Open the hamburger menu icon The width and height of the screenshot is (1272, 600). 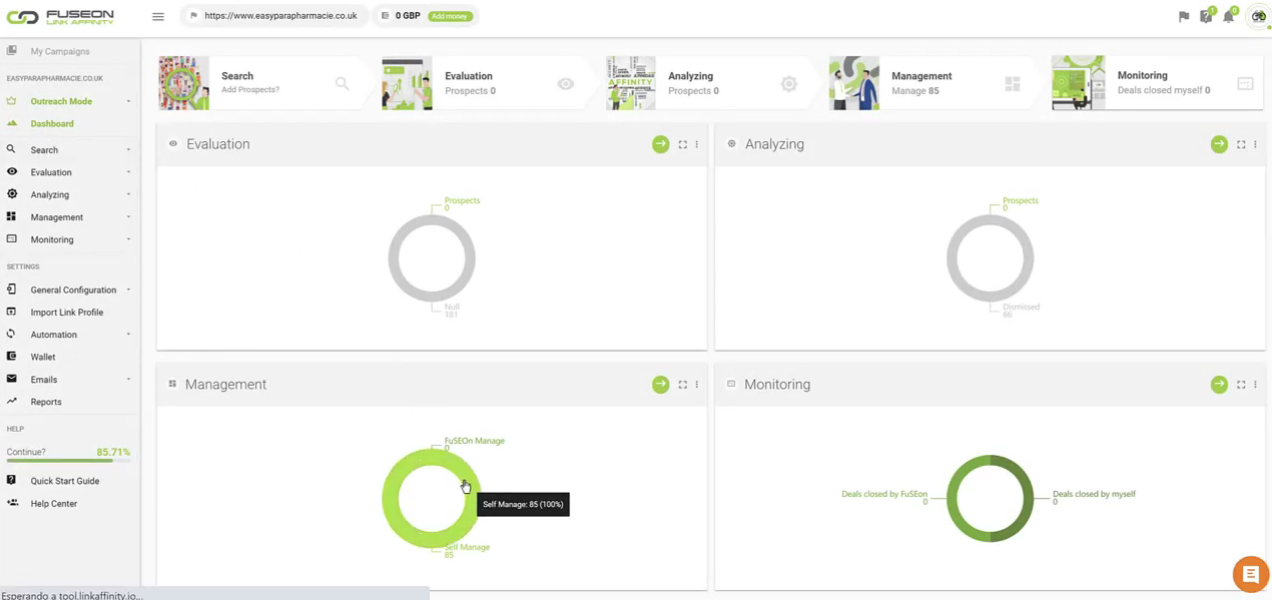point(158,16)
